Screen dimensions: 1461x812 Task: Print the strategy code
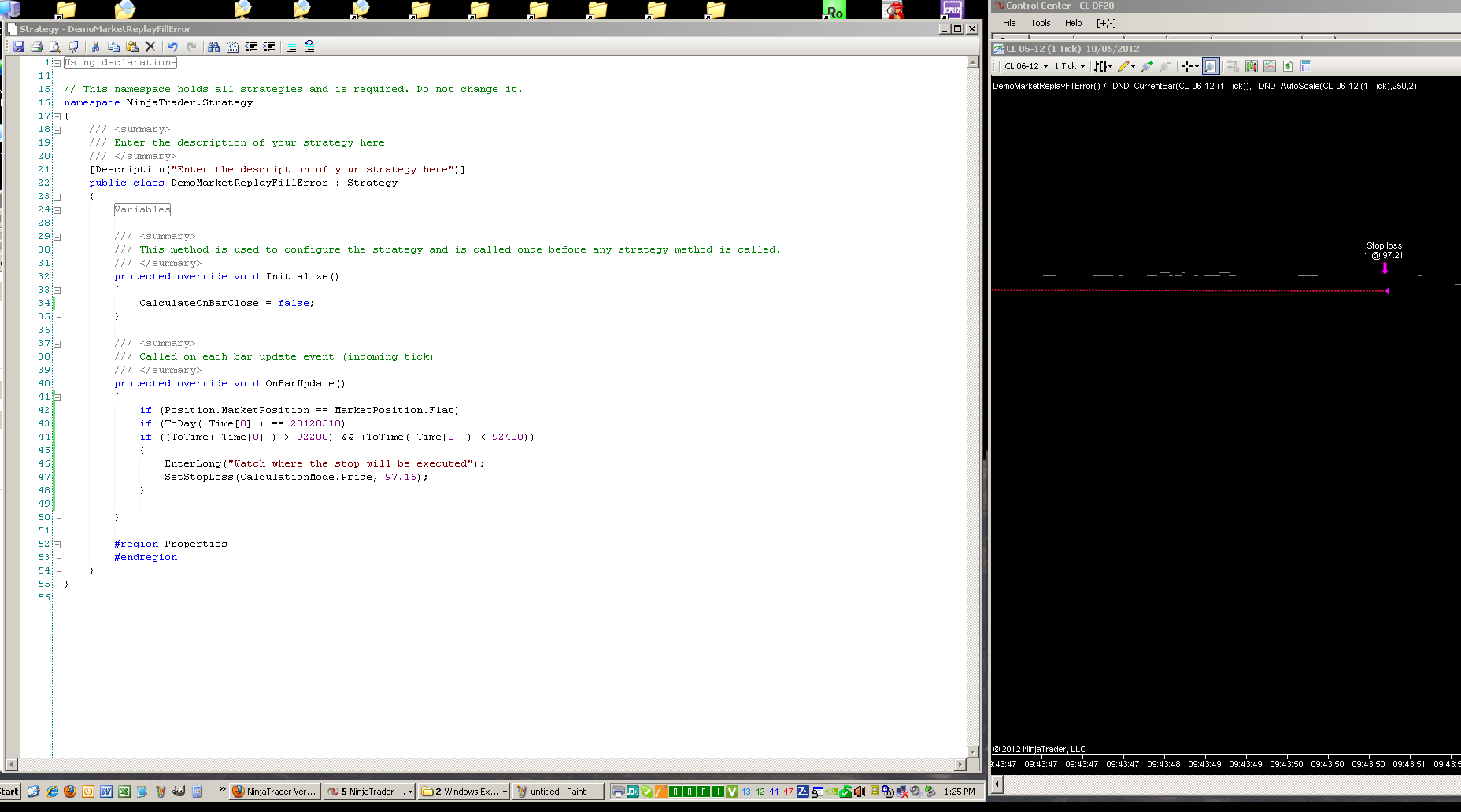pyautogui.click(x=37, y=47)
